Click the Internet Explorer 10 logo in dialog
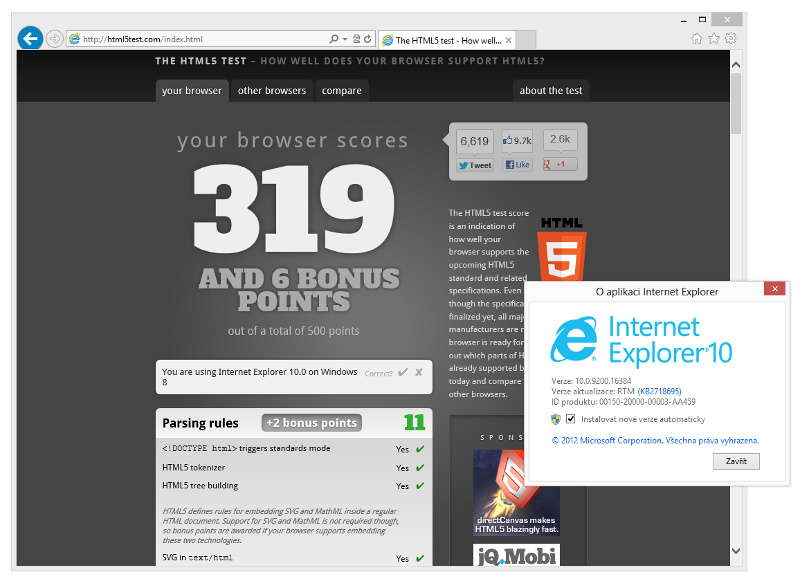This screenshot has width=800, height=579. coord(641,341)
